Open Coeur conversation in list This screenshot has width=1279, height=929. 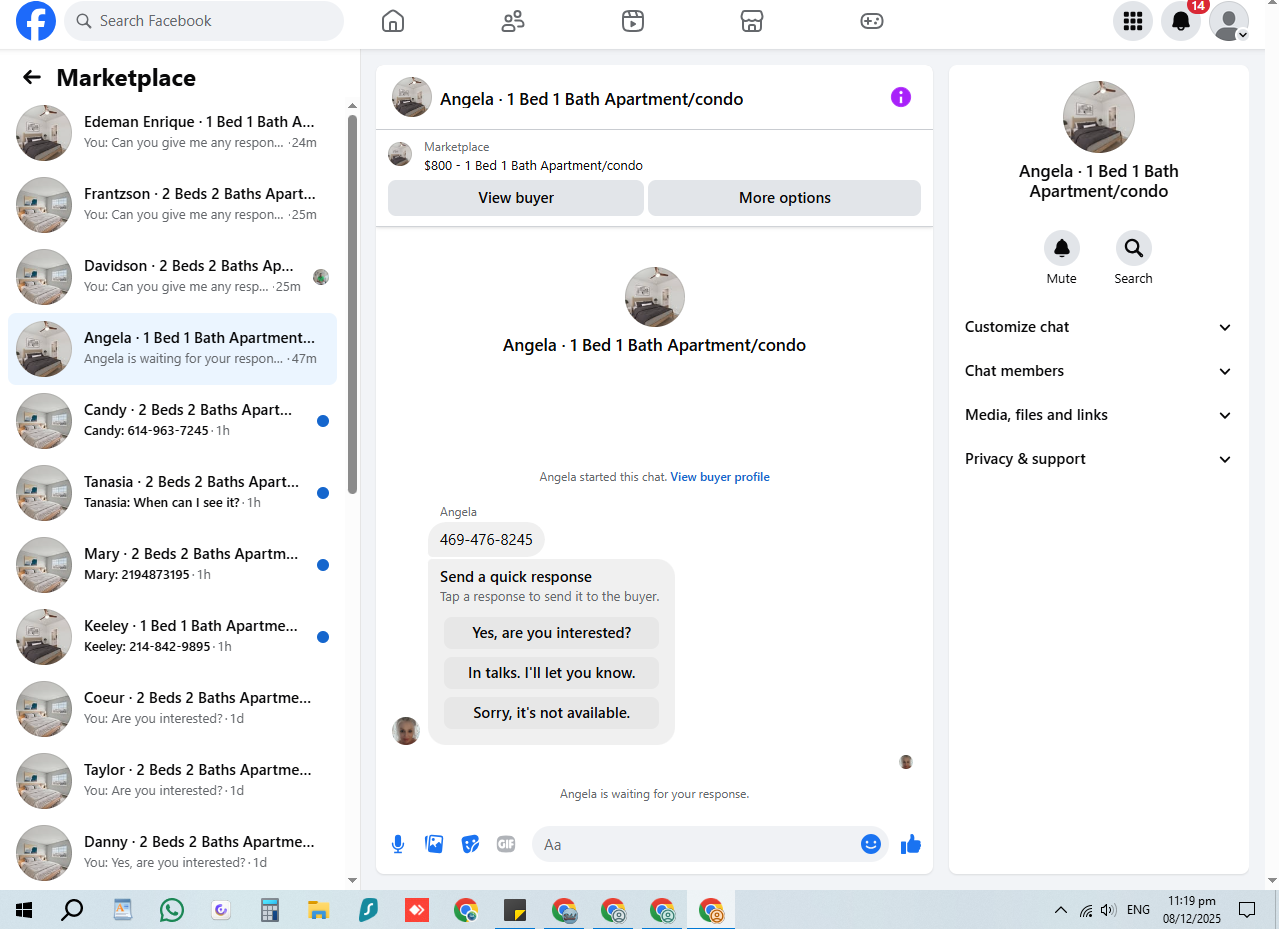pos(172,708)
